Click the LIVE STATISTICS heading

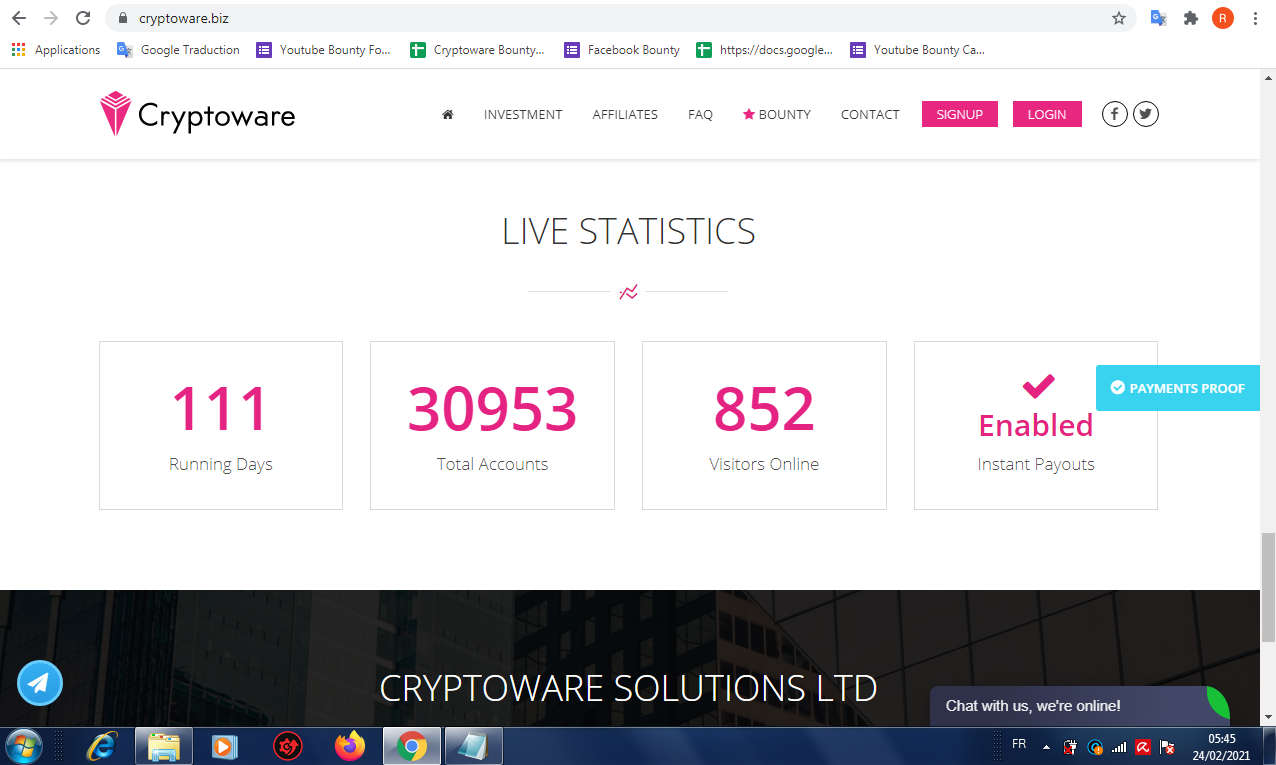click(x=628, y=232)
